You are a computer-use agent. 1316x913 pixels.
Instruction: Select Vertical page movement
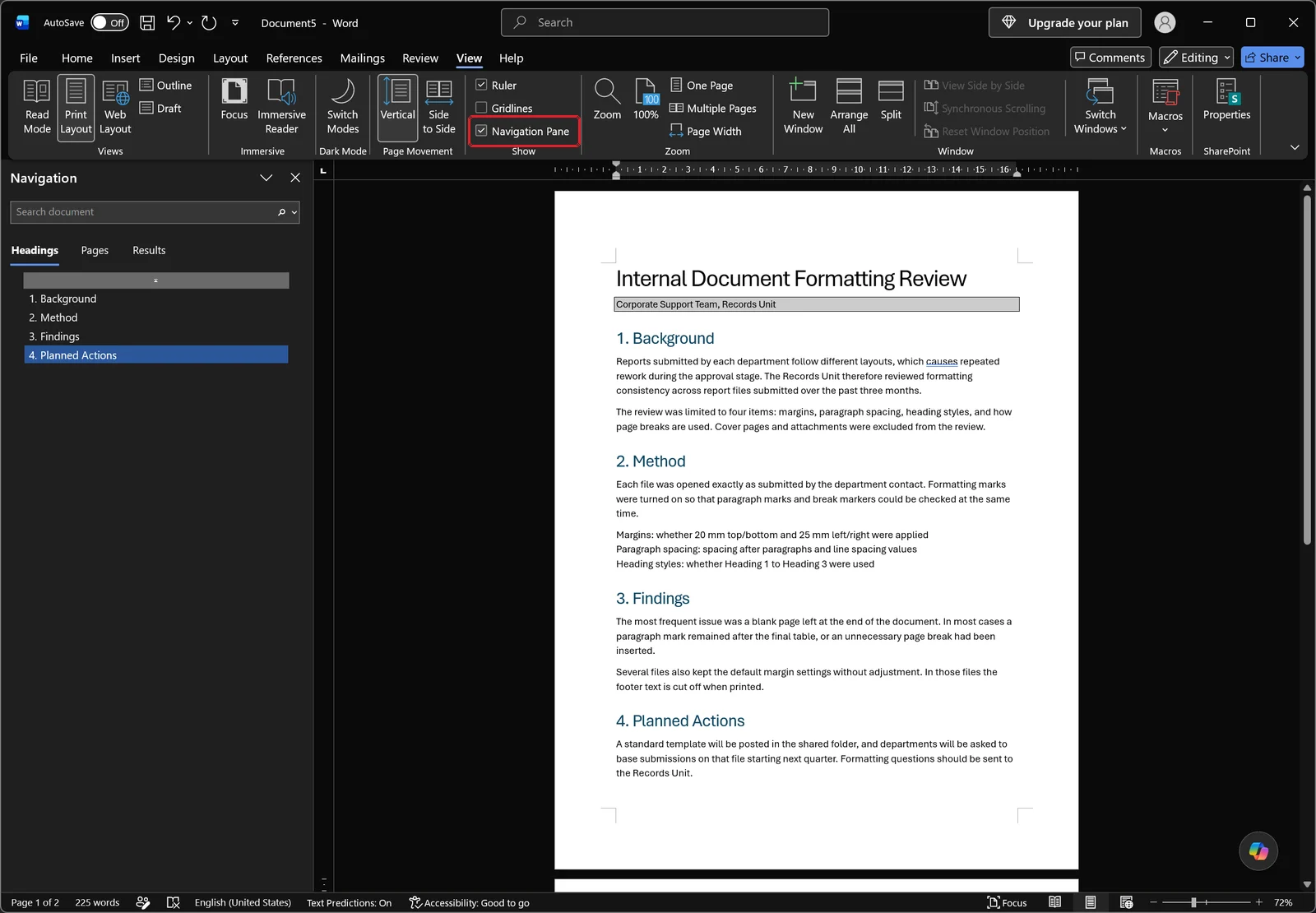397,107
